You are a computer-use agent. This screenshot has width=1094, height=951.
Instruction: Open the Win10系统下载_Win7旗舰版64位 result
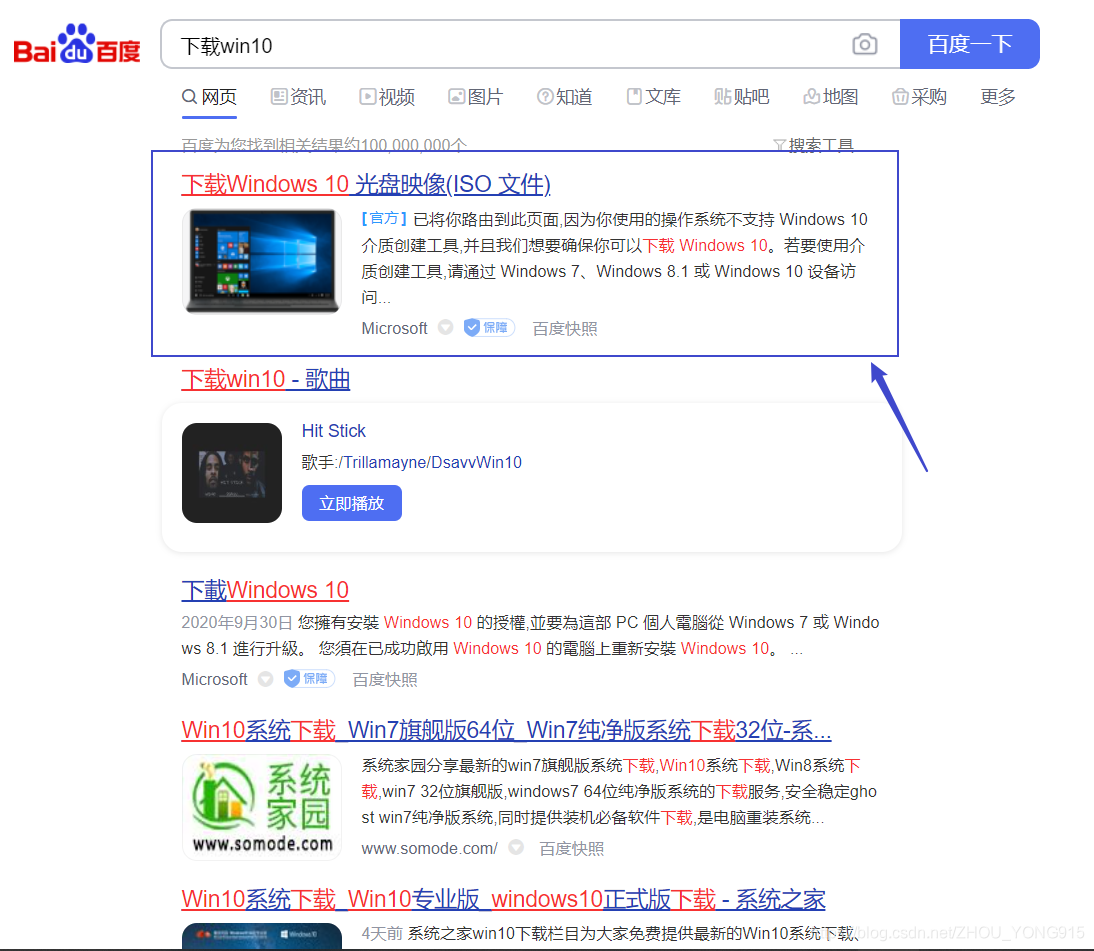click(x=507, y=731)
